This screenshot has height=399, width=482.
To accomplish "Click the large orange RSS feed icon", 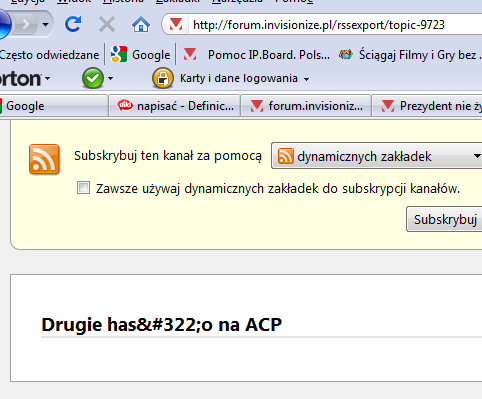I will (x=44, y=159).
